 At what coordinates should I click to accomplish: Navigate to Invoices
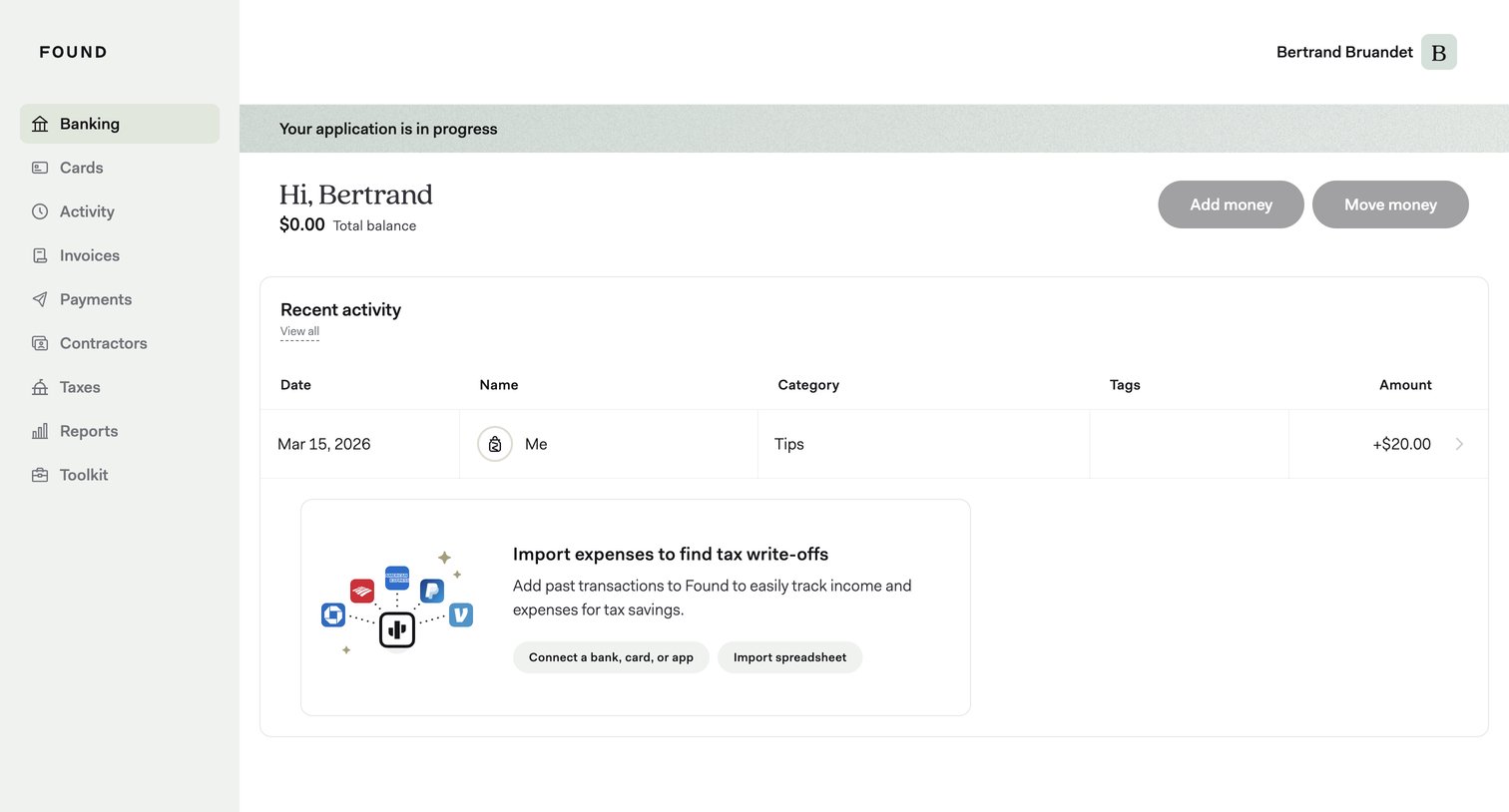pyautogui.click(x=120, y=255)
